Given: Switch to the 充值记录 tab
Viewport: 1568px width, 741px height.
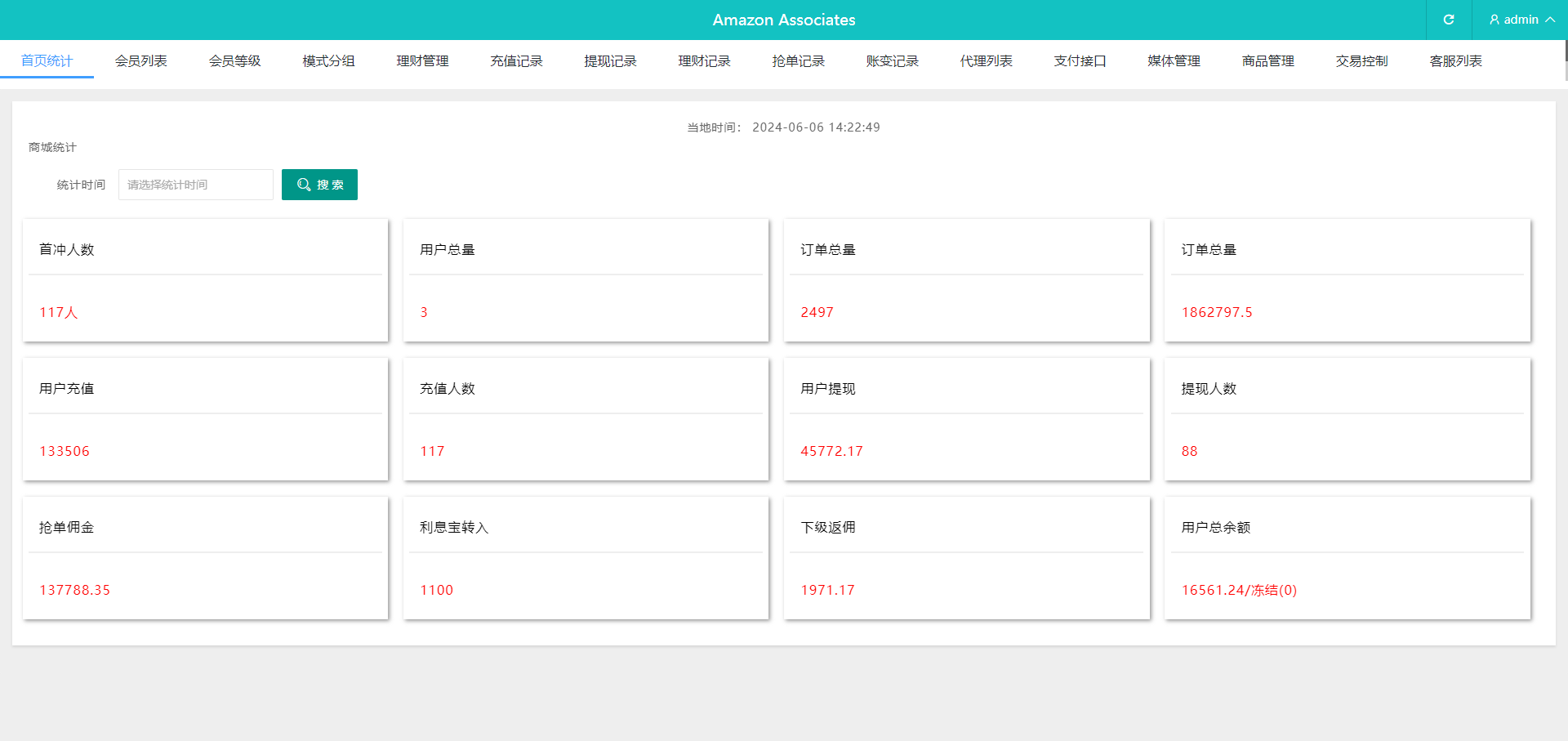Looking at the screenshot, I should 516,61.
